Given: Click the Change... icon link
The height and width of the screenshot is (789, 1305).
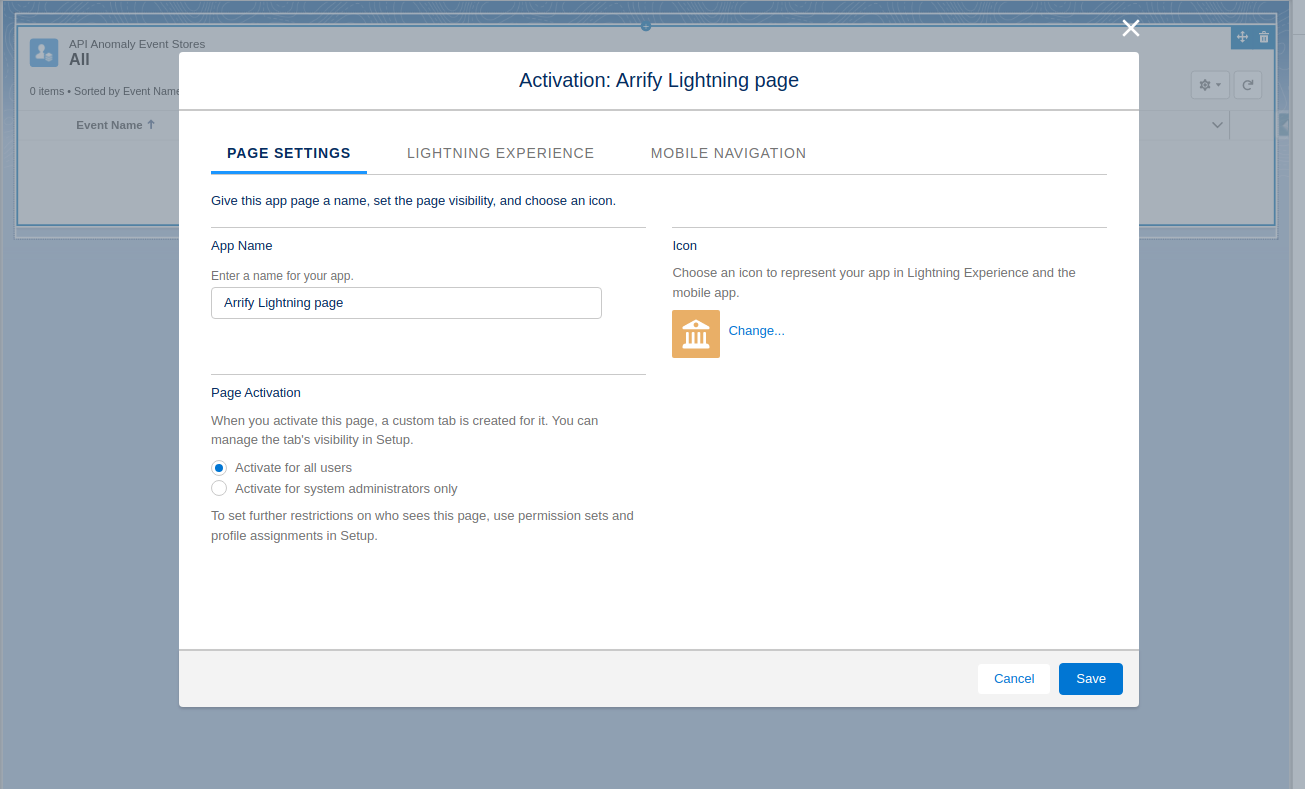Looking at the screenshot, I should pos(756,331).
